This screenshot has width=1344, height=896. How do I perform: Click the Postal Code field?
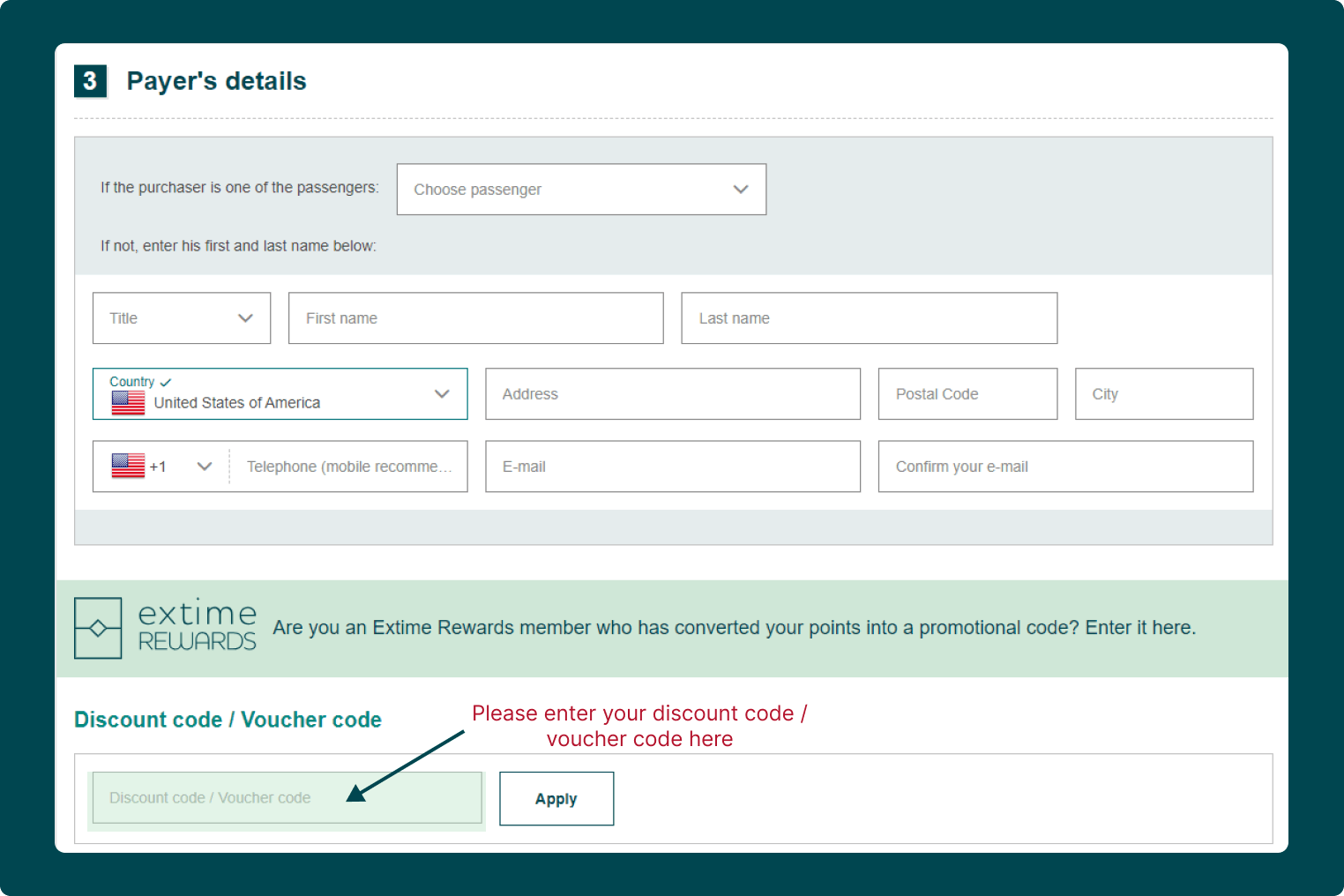967,394
